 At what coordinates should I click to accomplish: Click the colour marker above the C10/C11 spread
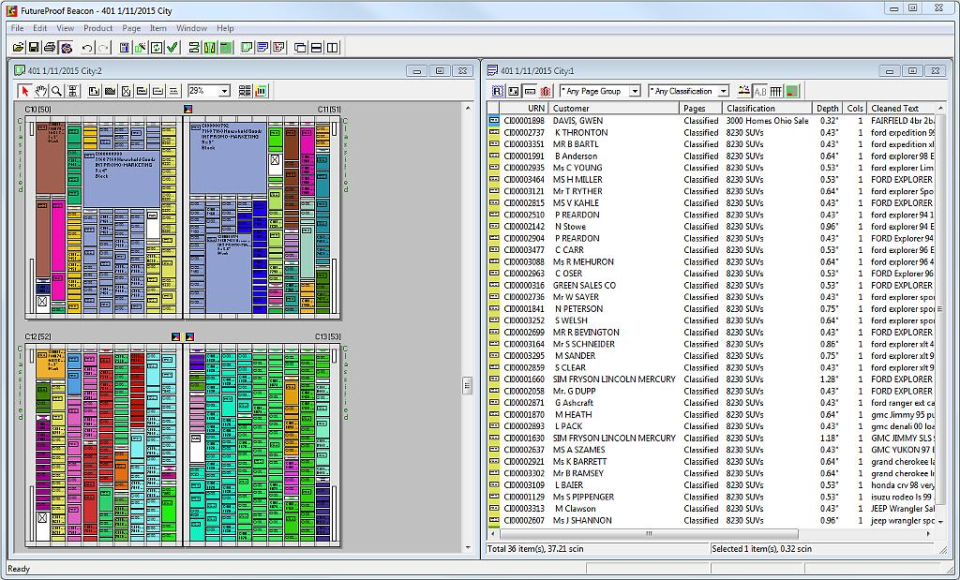pos(188,109)
